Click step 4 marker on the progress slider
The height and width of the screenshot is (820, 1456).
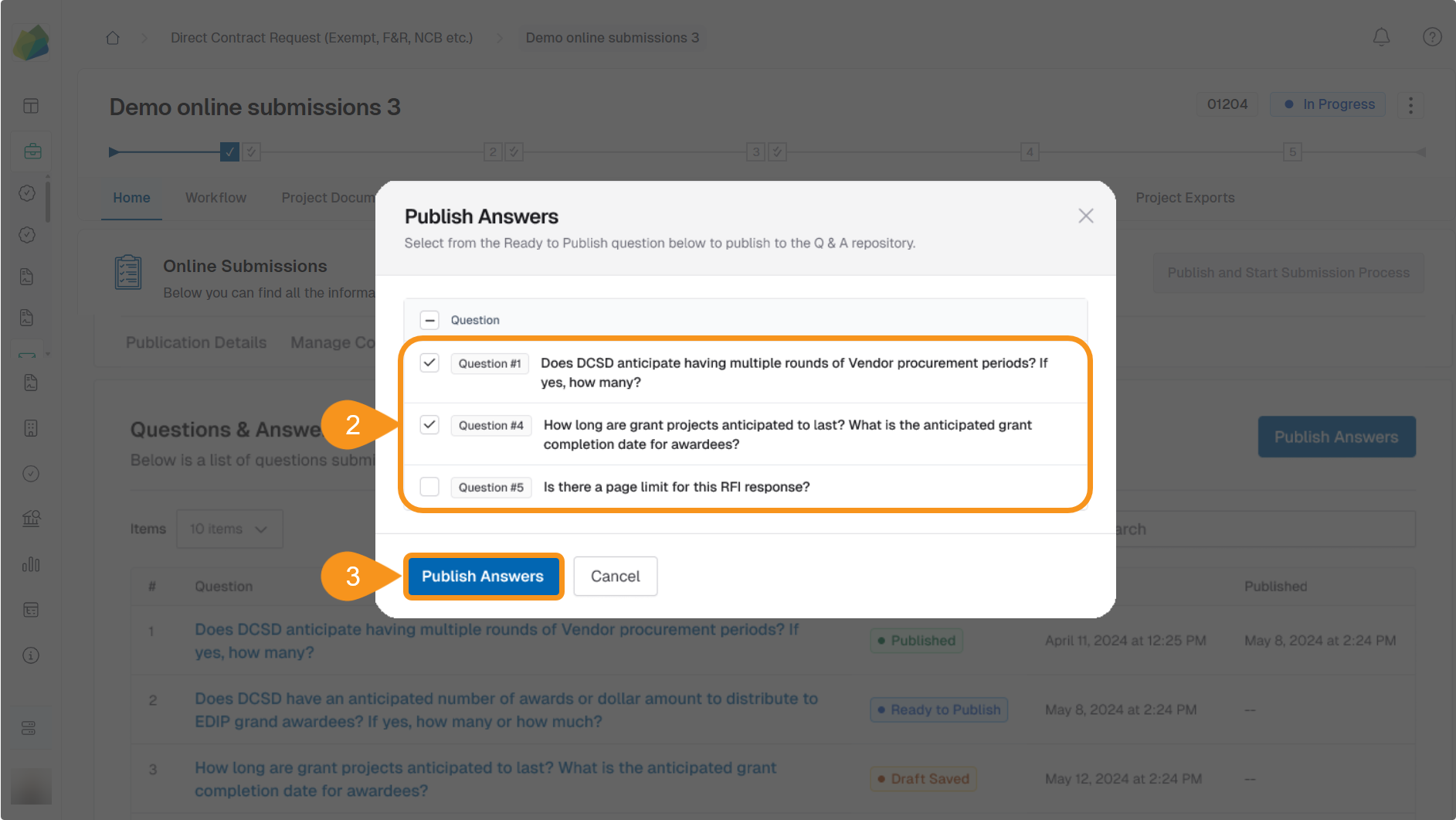[1030, 151]
